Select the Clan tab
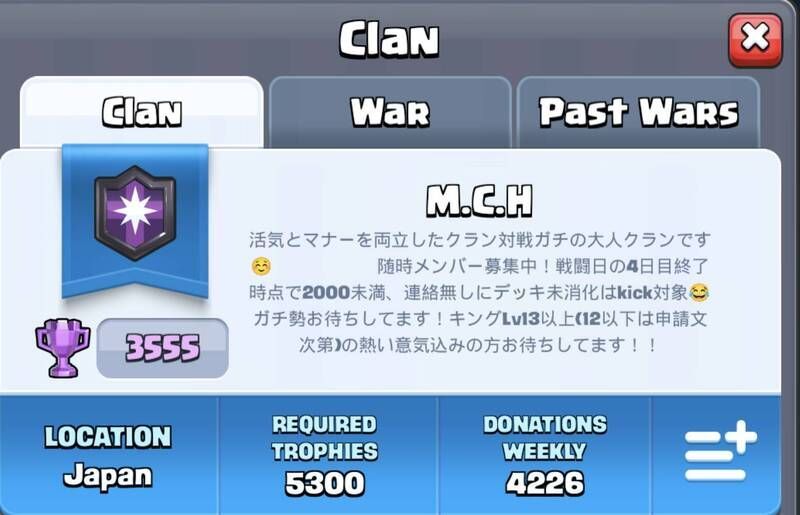Image resolution: width=800 pixels, height=515 pixels. (142, 112)
